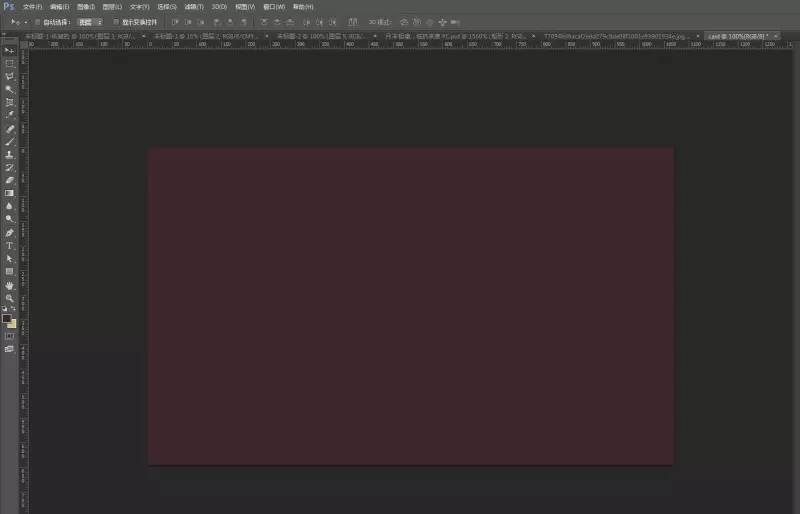Select the Rectangle shape tool
Screen dimensions: 800x514
coord(9,272)
